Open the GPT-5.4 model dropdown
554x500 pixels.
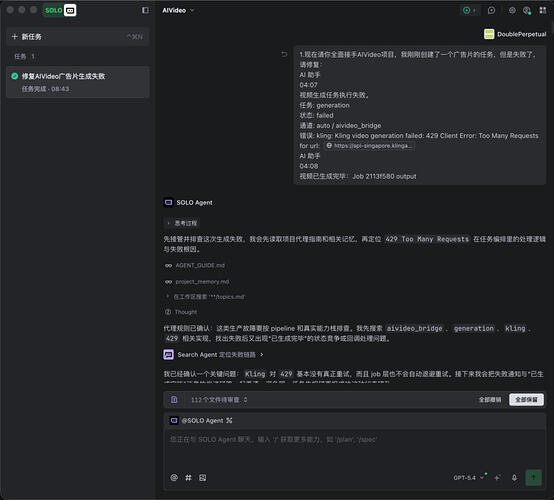pyautogui.click(x=468, y=478)
